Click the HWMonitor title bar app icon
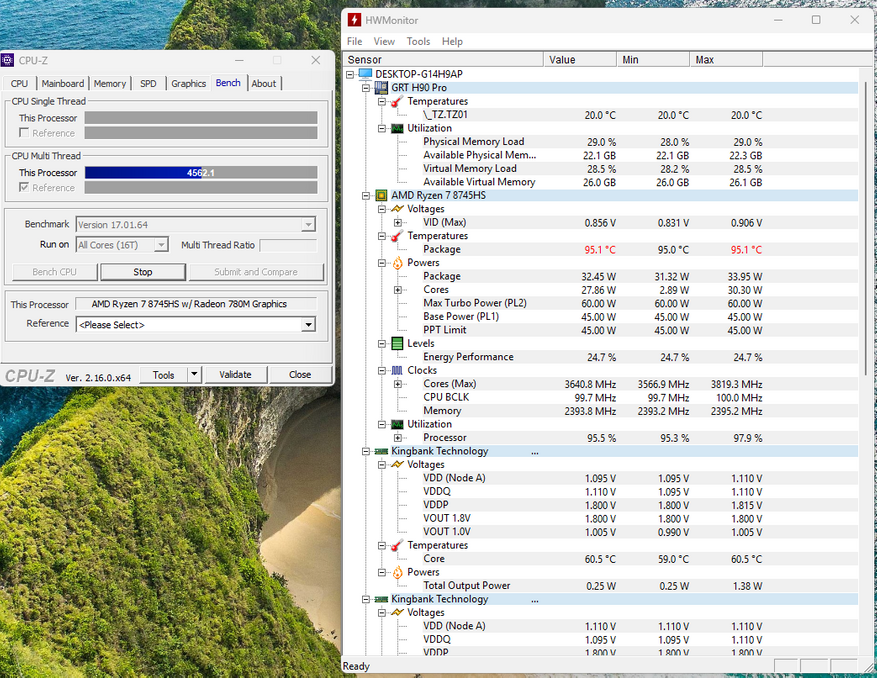877x678 pixels. [x=356, y=20]
